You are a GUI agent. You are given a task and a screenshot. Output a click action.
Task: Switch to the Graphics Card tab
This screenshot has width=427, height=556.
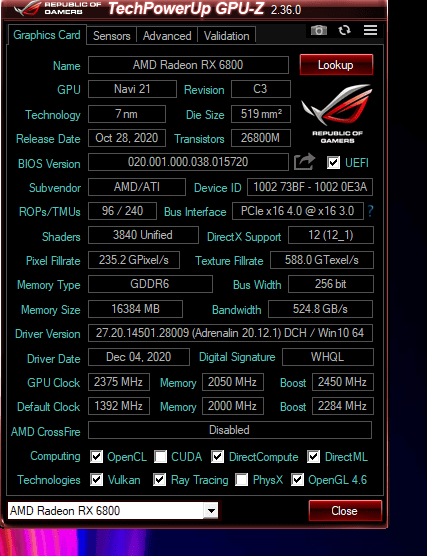47,35
